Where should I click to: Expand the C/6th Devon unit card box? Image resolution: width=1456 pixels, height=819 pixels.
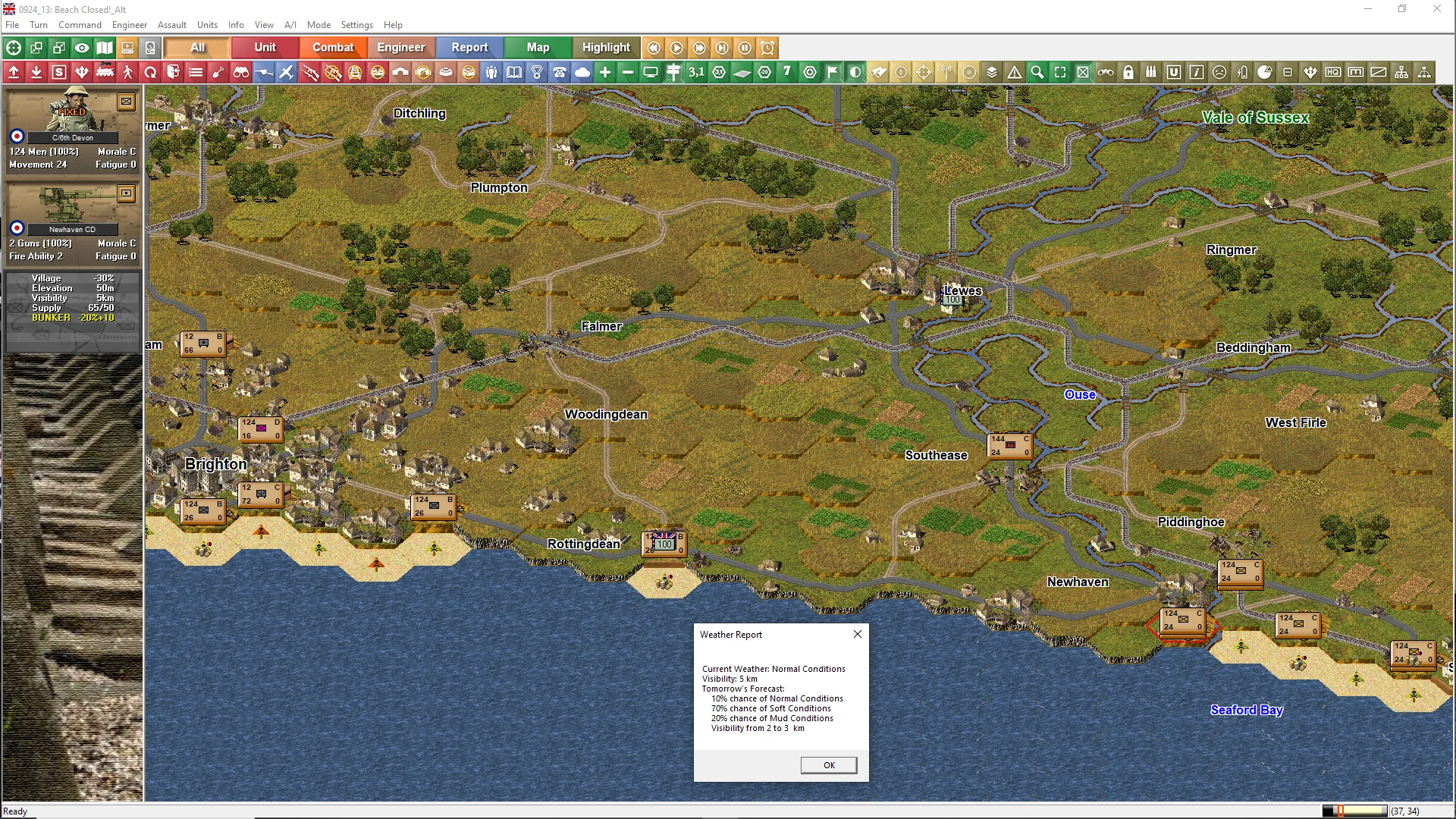[x=127, y=102]
